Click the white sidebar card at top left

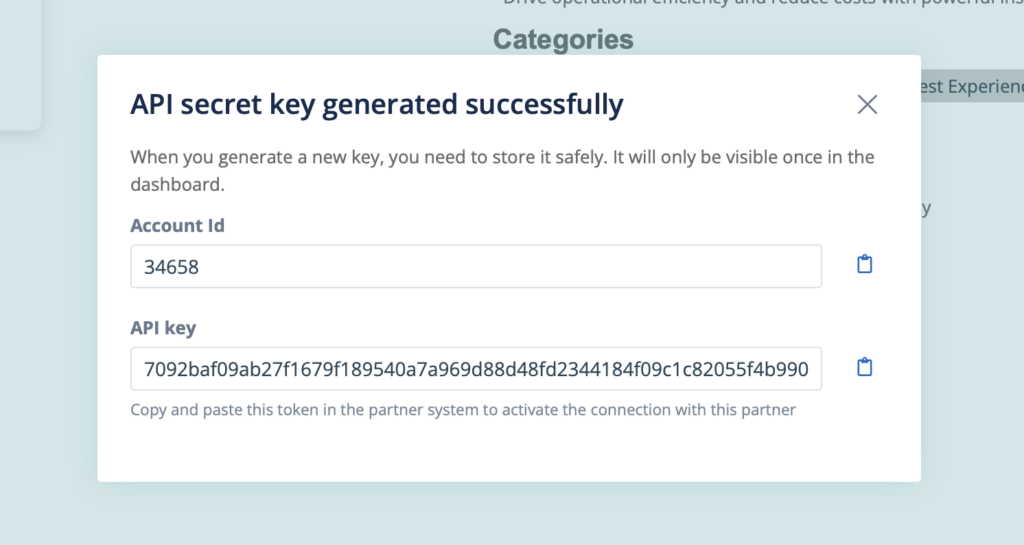tap(20, 65)
